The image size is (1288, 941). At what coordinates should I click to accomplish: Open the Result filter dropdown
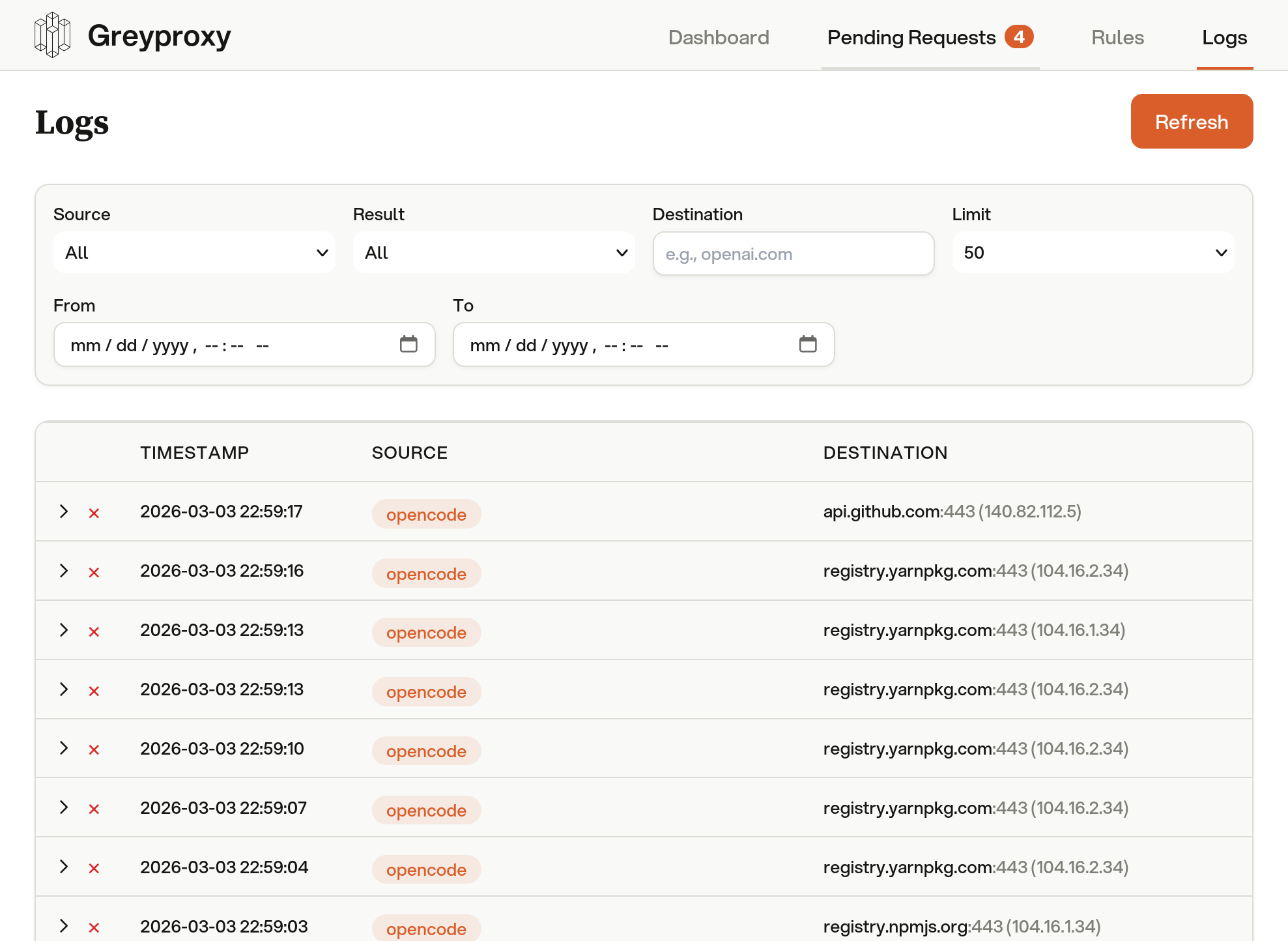[493, 252]
